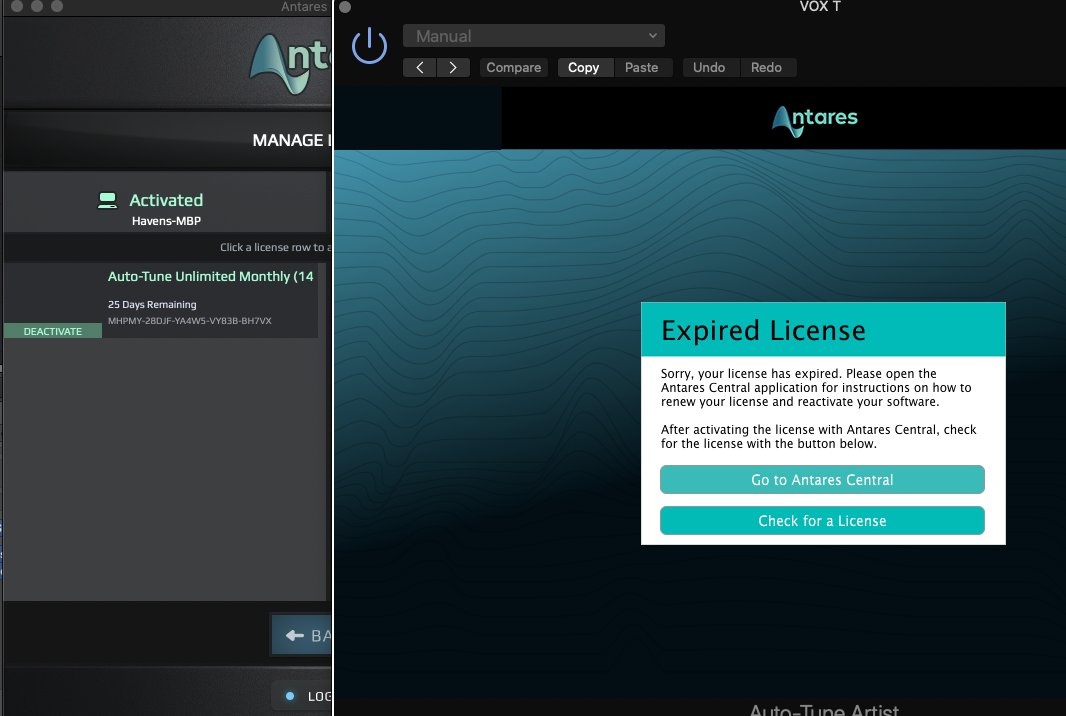The width and height of the screenshot is (1066, 716).
Task: Click the Antares logo in plugin window
Action: tap(814, 120)
